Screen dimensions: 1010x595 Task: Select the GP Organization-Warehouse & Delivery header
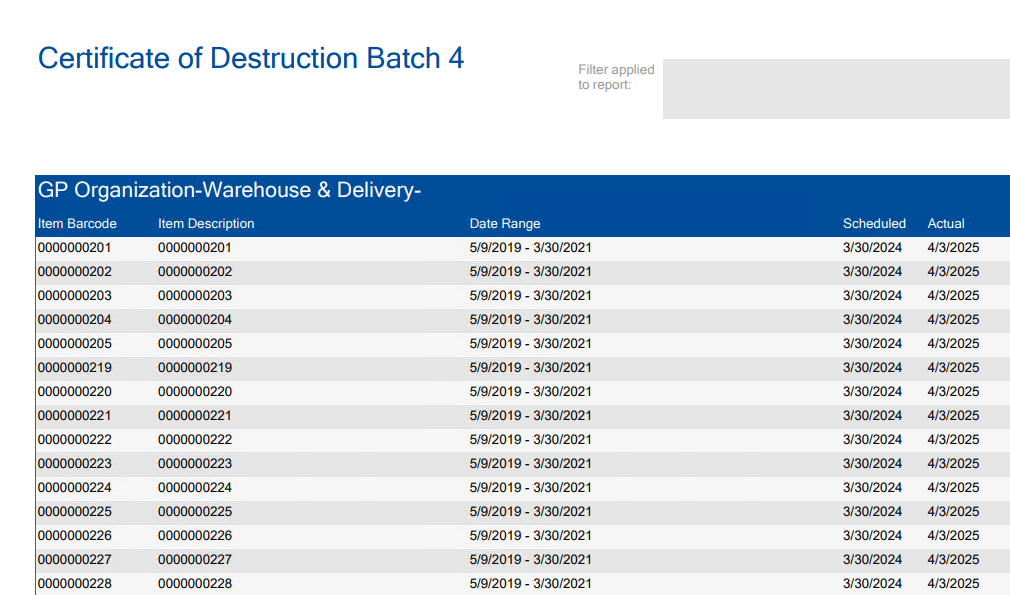click(x=229, y=190)
